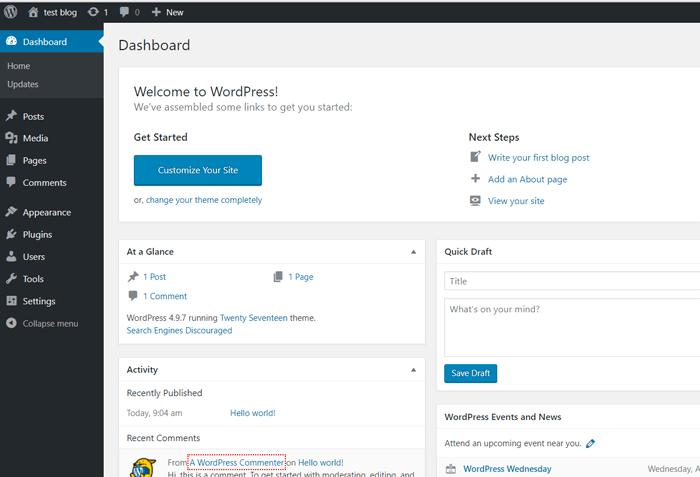Edit event location with the pencil icon

(x=590, y=443)
